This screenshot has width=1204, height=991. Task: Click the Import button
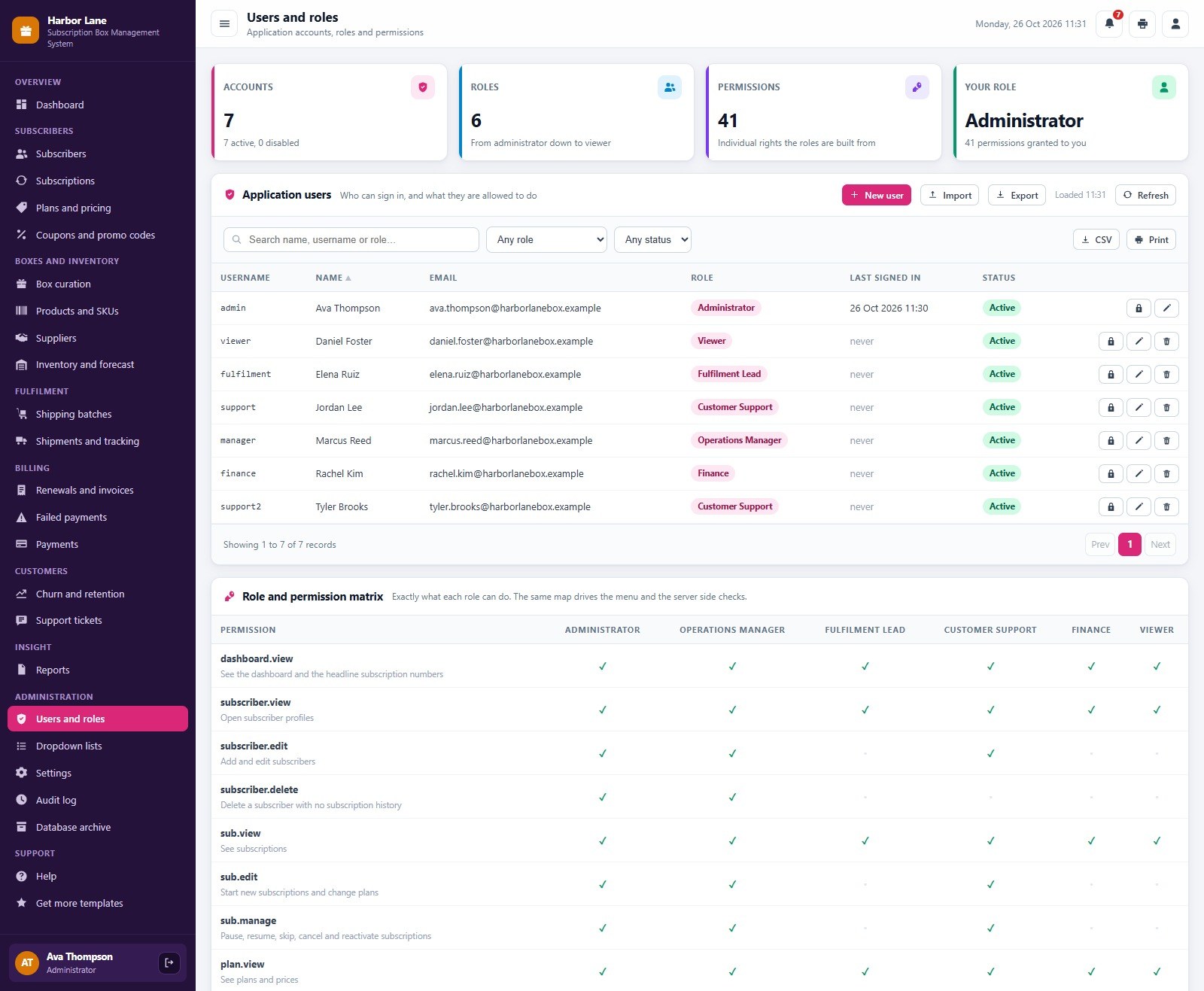coord(950,195)
